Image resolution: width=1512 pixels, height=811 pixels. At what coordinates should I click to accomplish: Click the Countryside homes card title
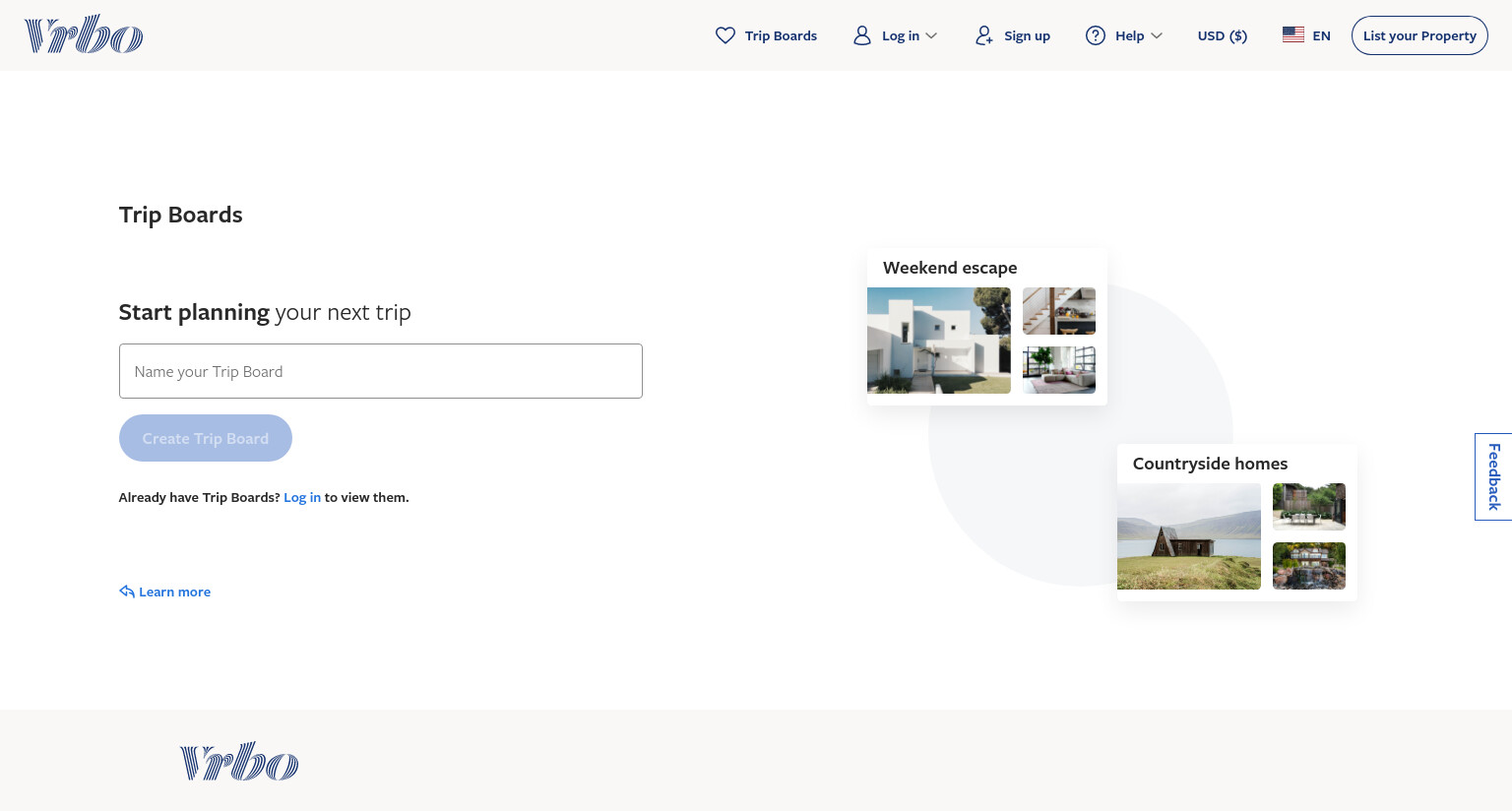pyautogui.click(x=1210, y=464)
